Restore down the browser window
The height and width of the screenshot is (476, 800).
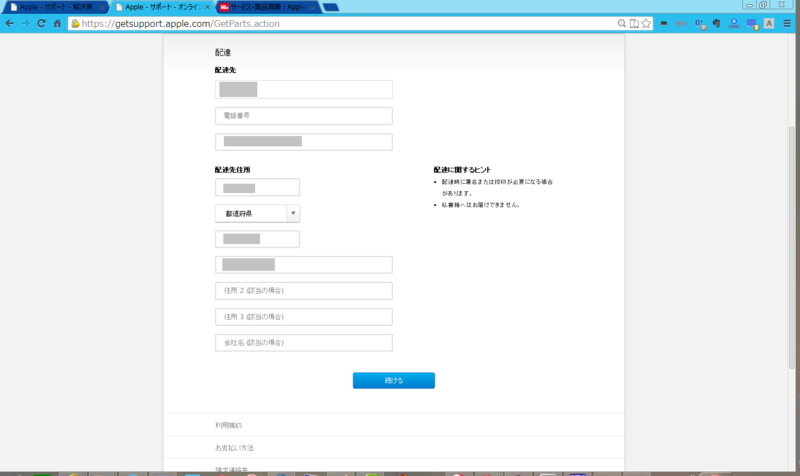(763, 5)
